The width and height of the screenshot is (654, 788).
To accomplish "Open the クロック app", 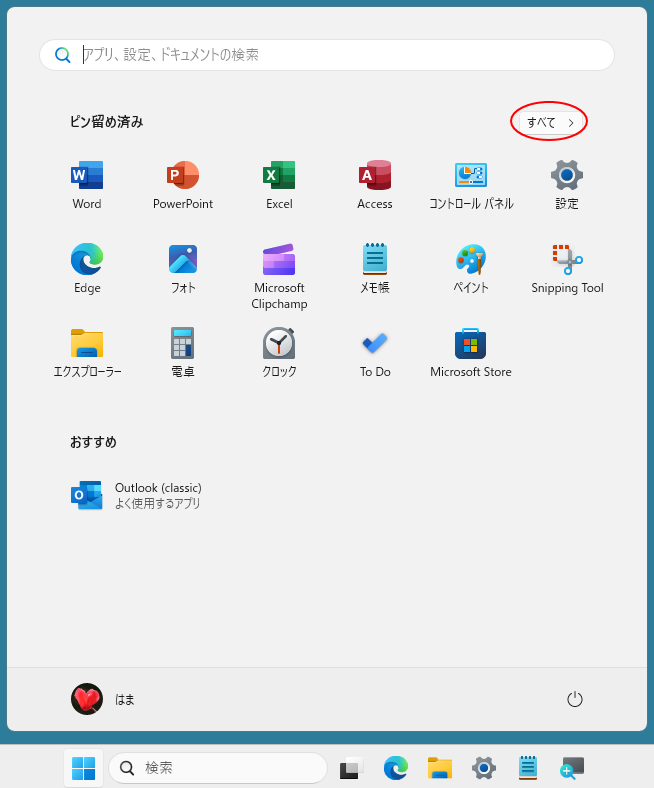I will (279, 352).
